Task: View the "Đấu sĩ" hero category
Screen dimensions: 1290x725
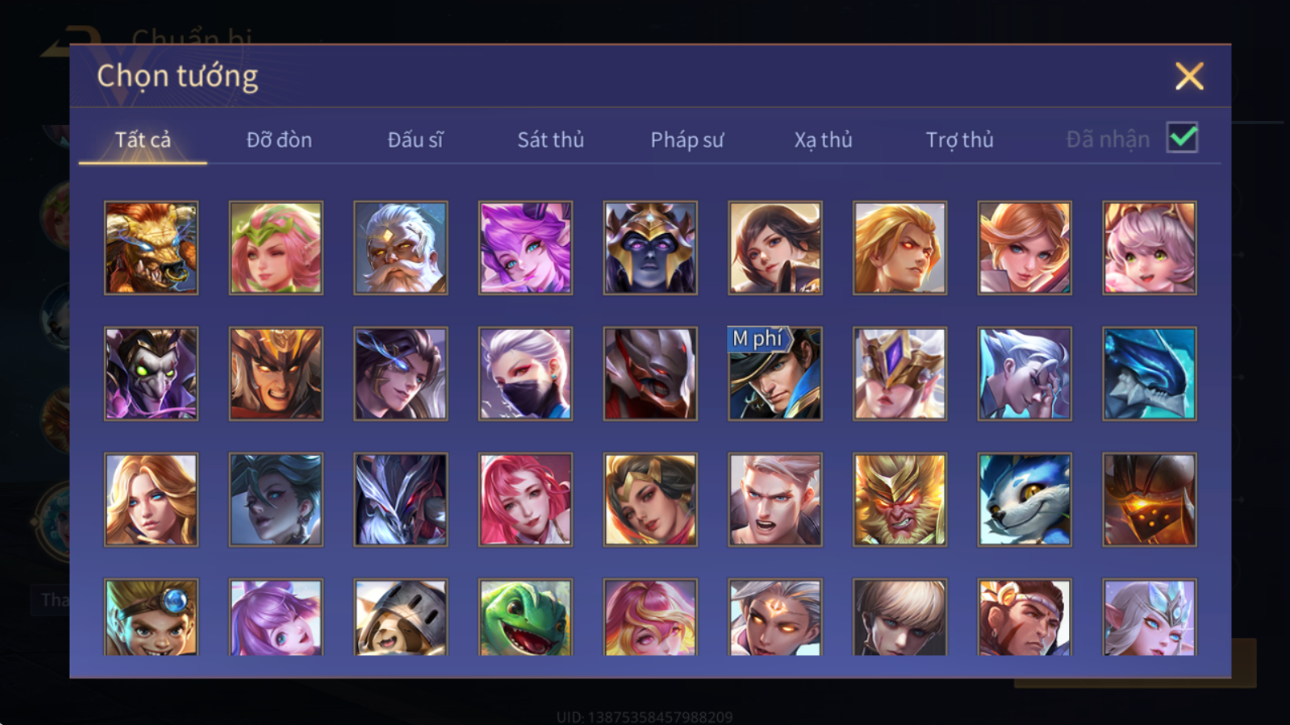Action: (415, 140)
